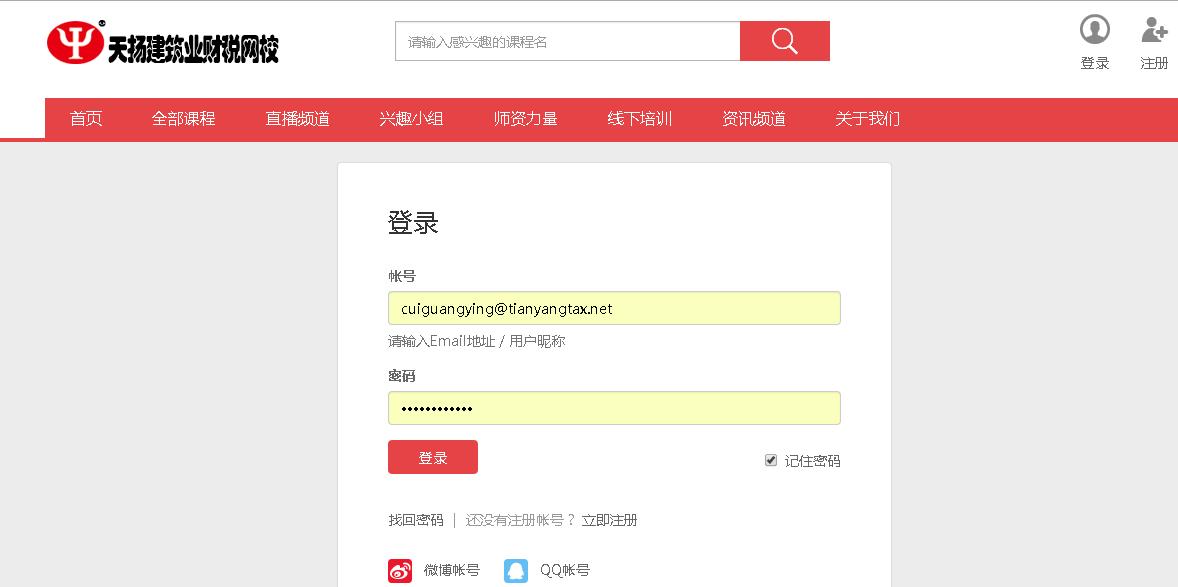Click the magnifying glass search icon
The image size is (1178, 587).
click(784, 41)
